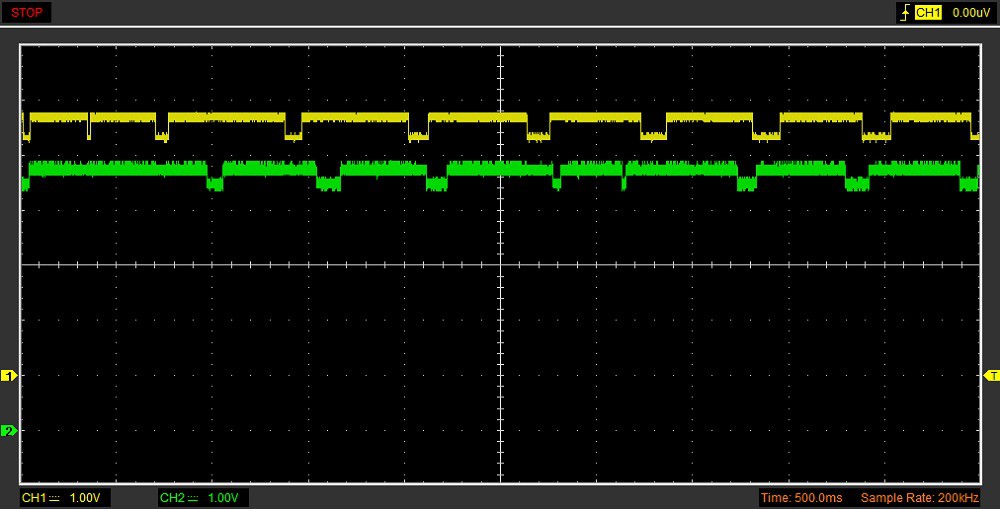
Task: Click the yellow channel 1 ground marker
Action: (x=9, y=376)
